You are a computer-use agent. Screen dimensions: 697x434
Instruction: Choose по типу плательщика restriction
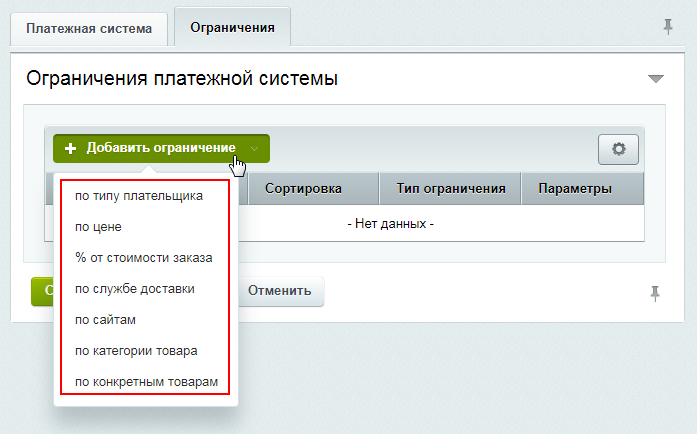pos(139,196)
